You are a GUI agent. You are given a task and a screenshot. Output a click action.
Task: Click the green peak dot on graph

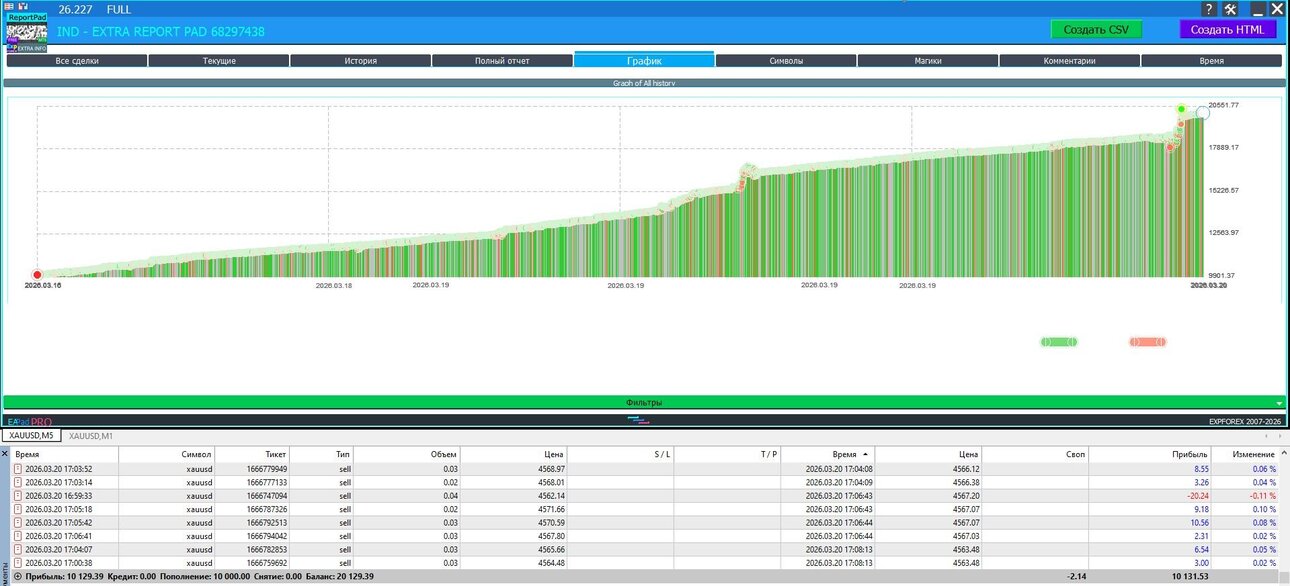point(1181,108)
